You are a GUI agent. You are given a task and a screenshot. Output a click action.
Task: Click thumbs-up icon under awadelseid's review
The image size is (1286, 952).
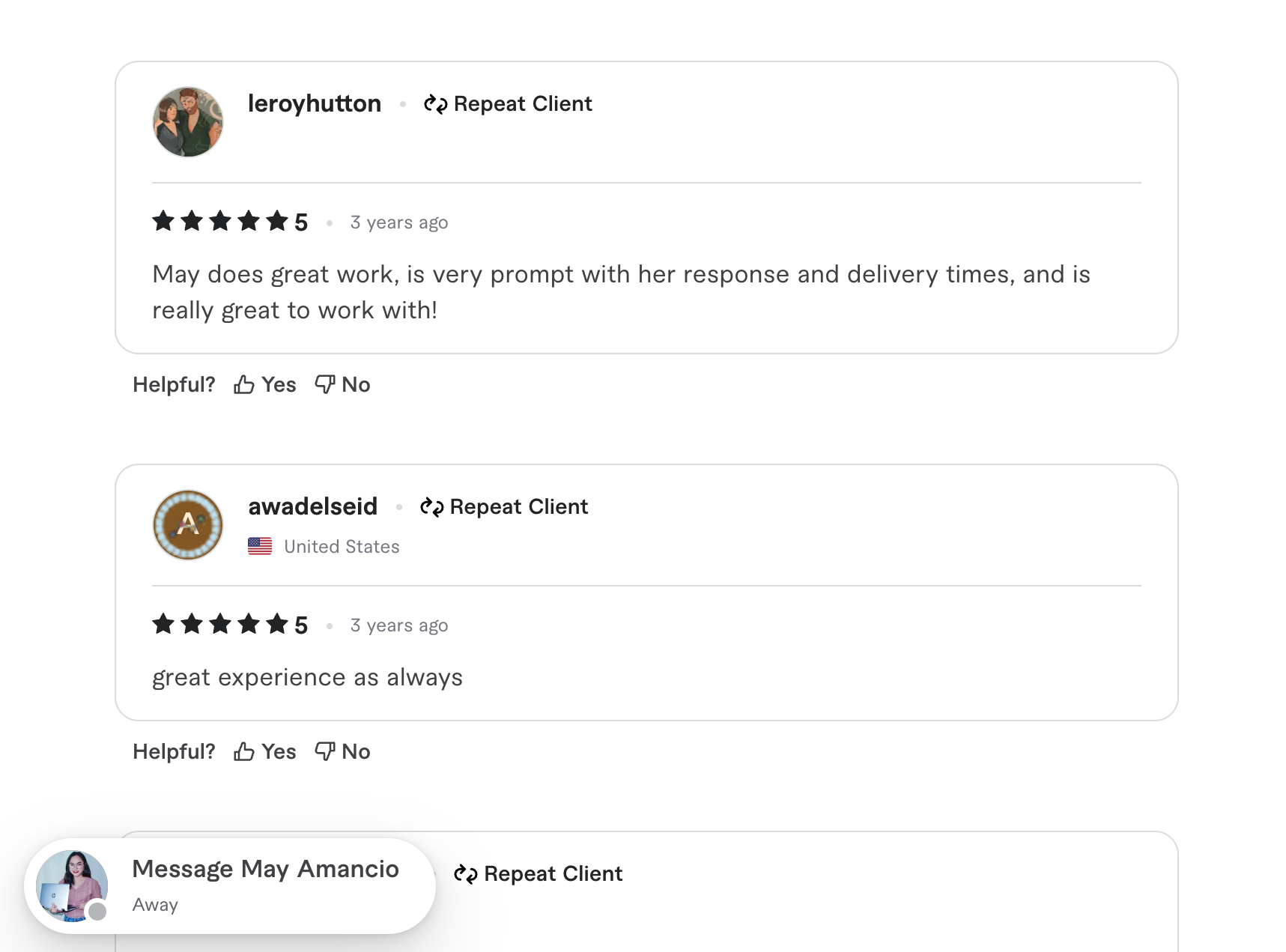243,751
